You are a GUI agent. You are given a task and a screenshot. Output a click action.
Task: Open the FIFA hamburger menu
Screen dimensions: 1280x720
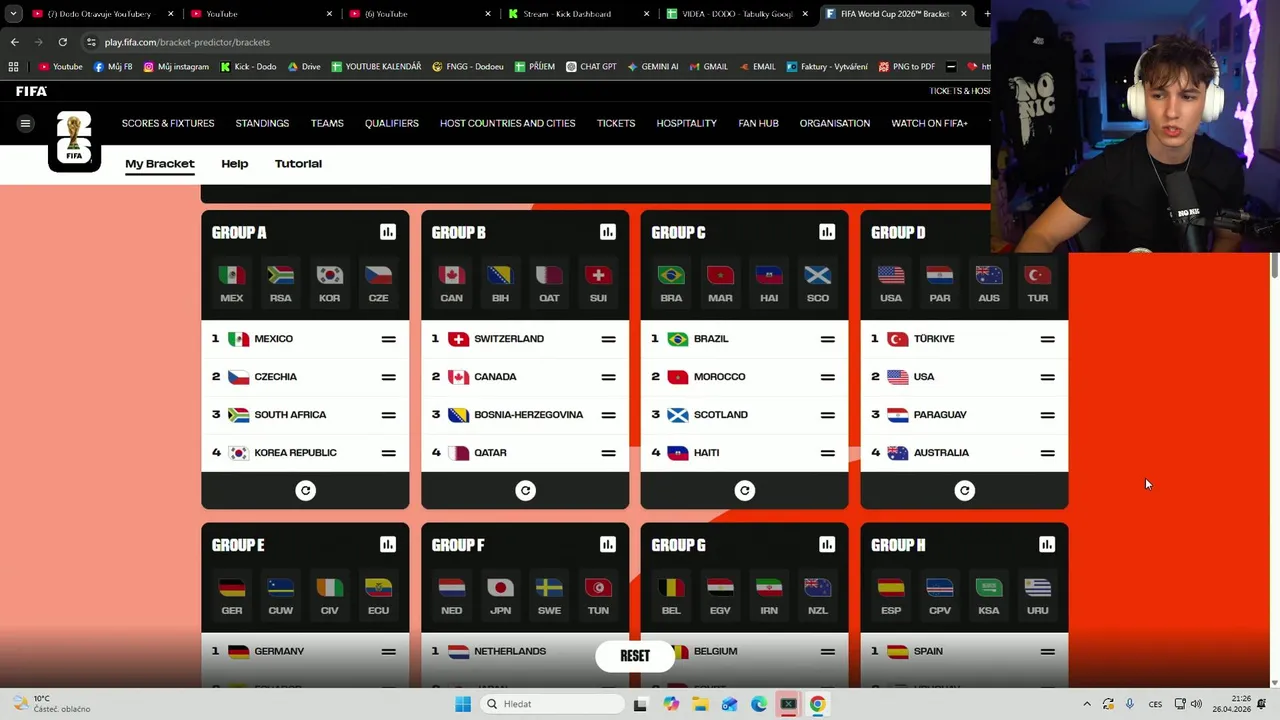[25, 123]
